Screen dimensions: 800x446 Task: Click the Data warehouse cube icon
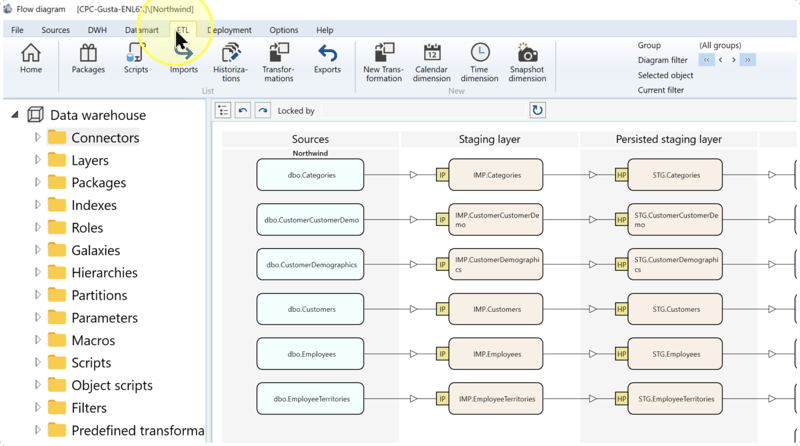click(35, 115)
